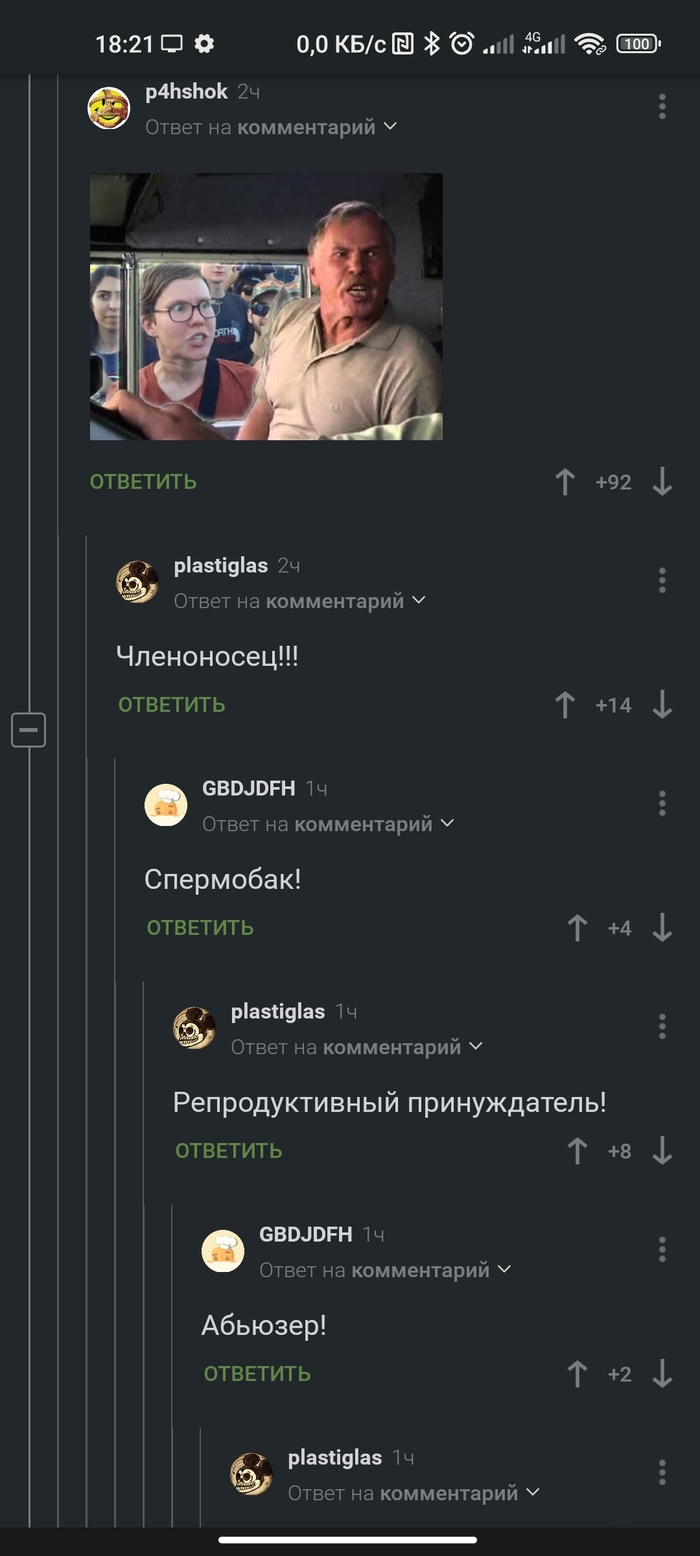700x1556 pixels.
Task: Expand 'Ответ на комментарий' under first GBDJDFH
Action: click(328, 823)
